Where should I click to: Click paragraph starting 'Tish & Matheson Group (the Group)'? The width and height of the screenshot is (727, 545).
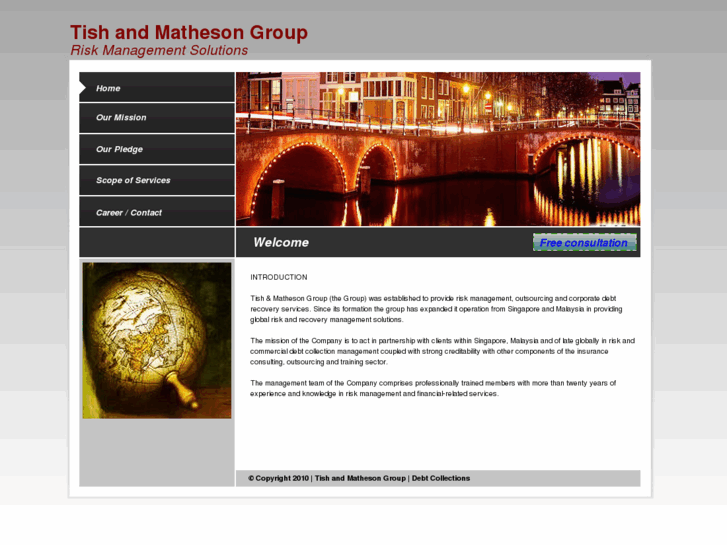coord(436,309)
